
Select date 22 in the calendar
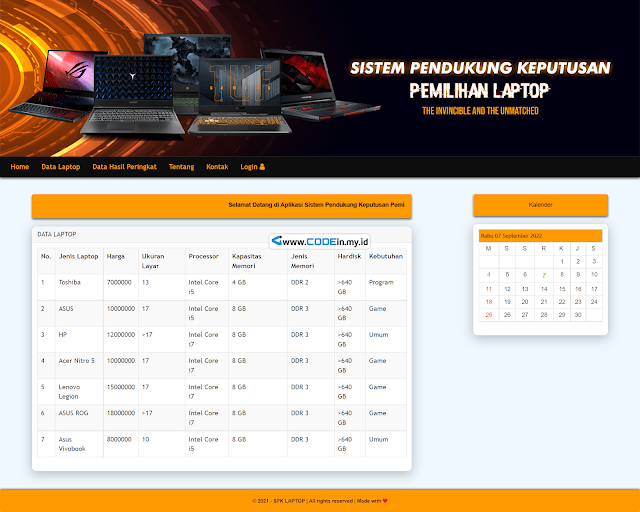coord(562,302)
